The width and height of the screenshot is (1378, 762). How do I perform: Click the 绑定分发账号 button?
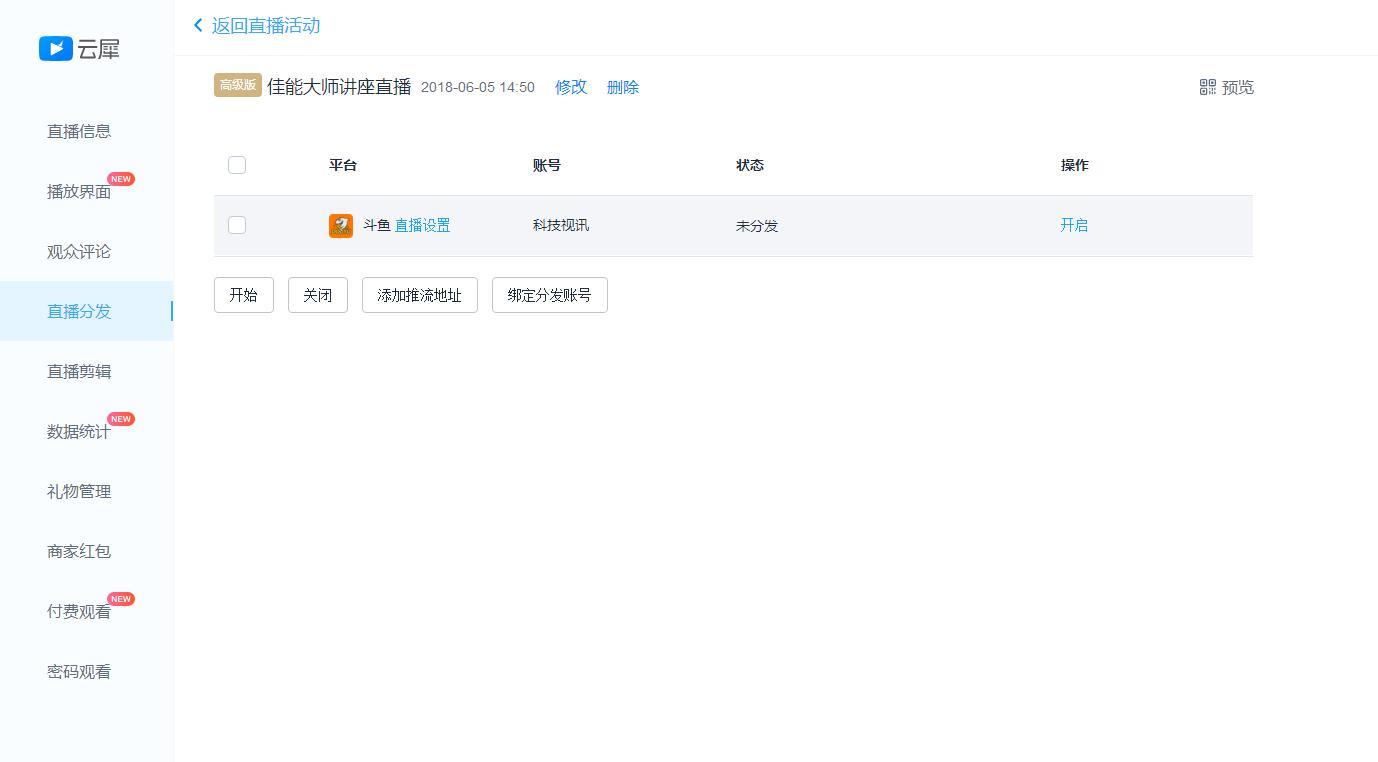(x=549, y=295)
